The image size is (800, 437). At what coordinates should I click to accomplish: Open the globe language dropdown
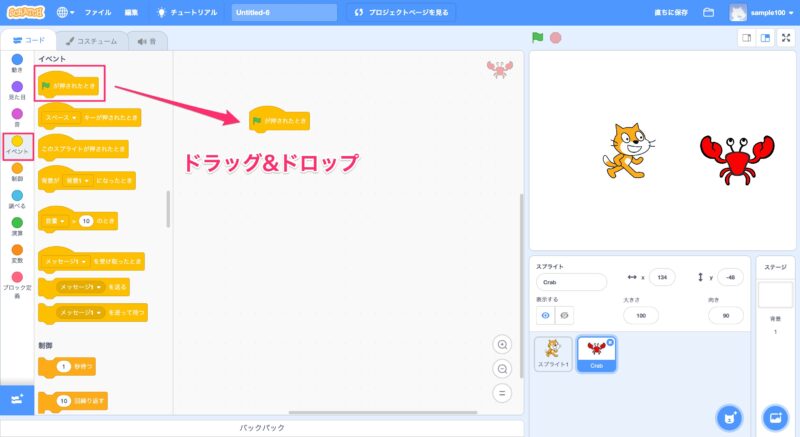pyautogui.click(x=67, y=13)
